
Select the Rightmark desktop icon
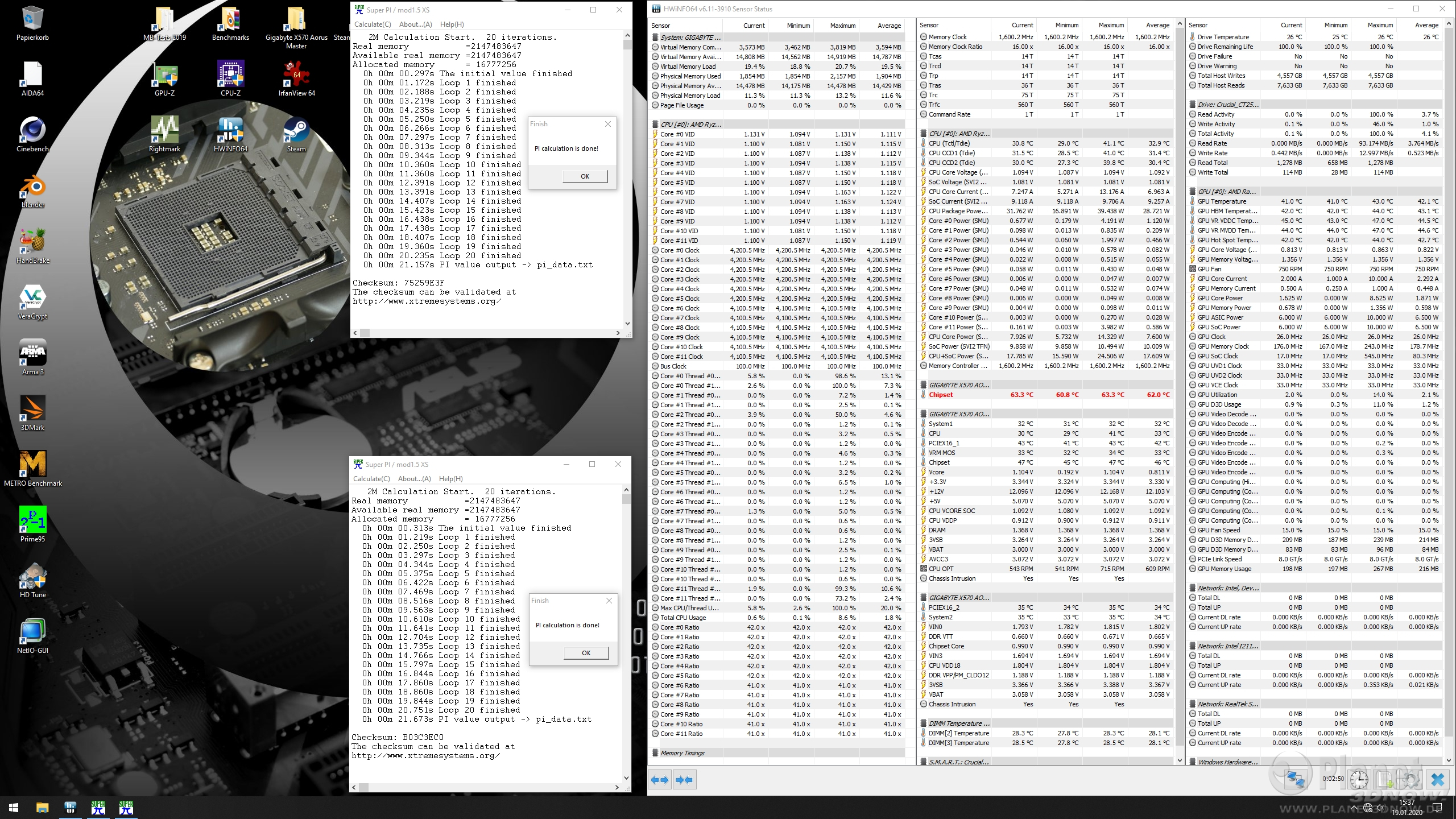click(x=164, y=135)
